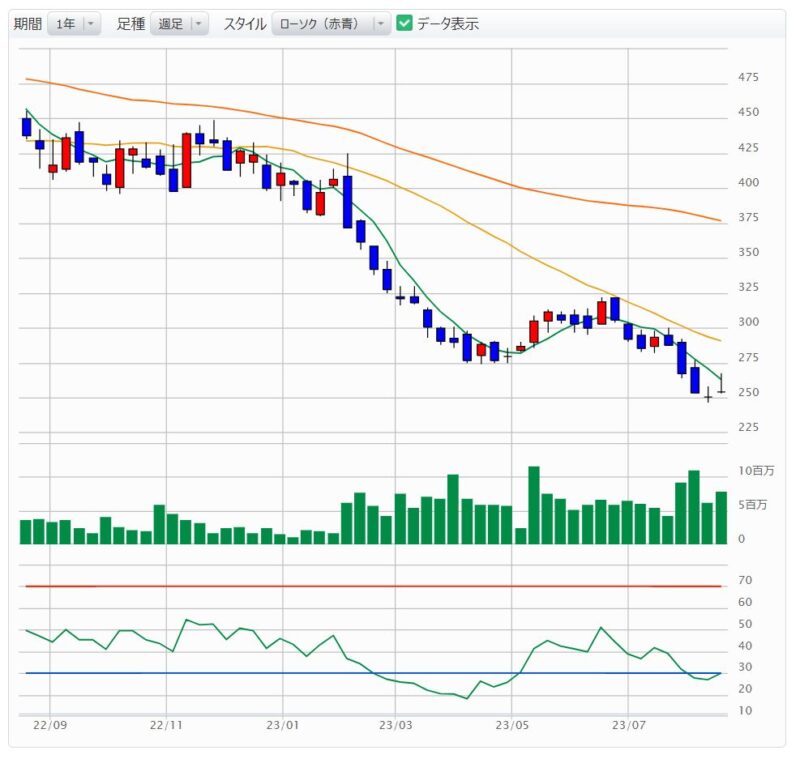Image resolution: width=800 pixels, height=759 pixels.
Task: Click the 250 price axis label
Action: (748, 392)
